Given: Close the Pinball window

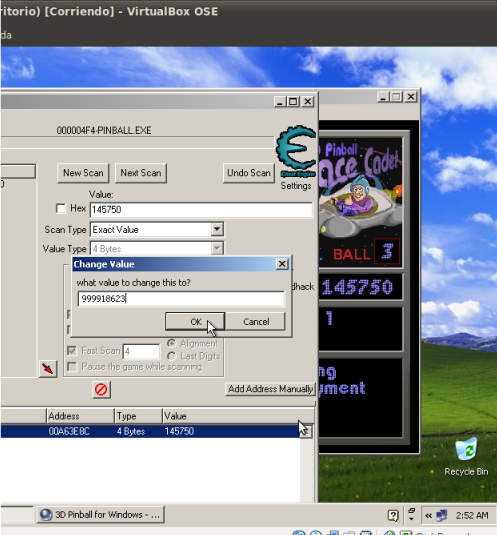Looking at the screenshot, I should coord(411,97).
